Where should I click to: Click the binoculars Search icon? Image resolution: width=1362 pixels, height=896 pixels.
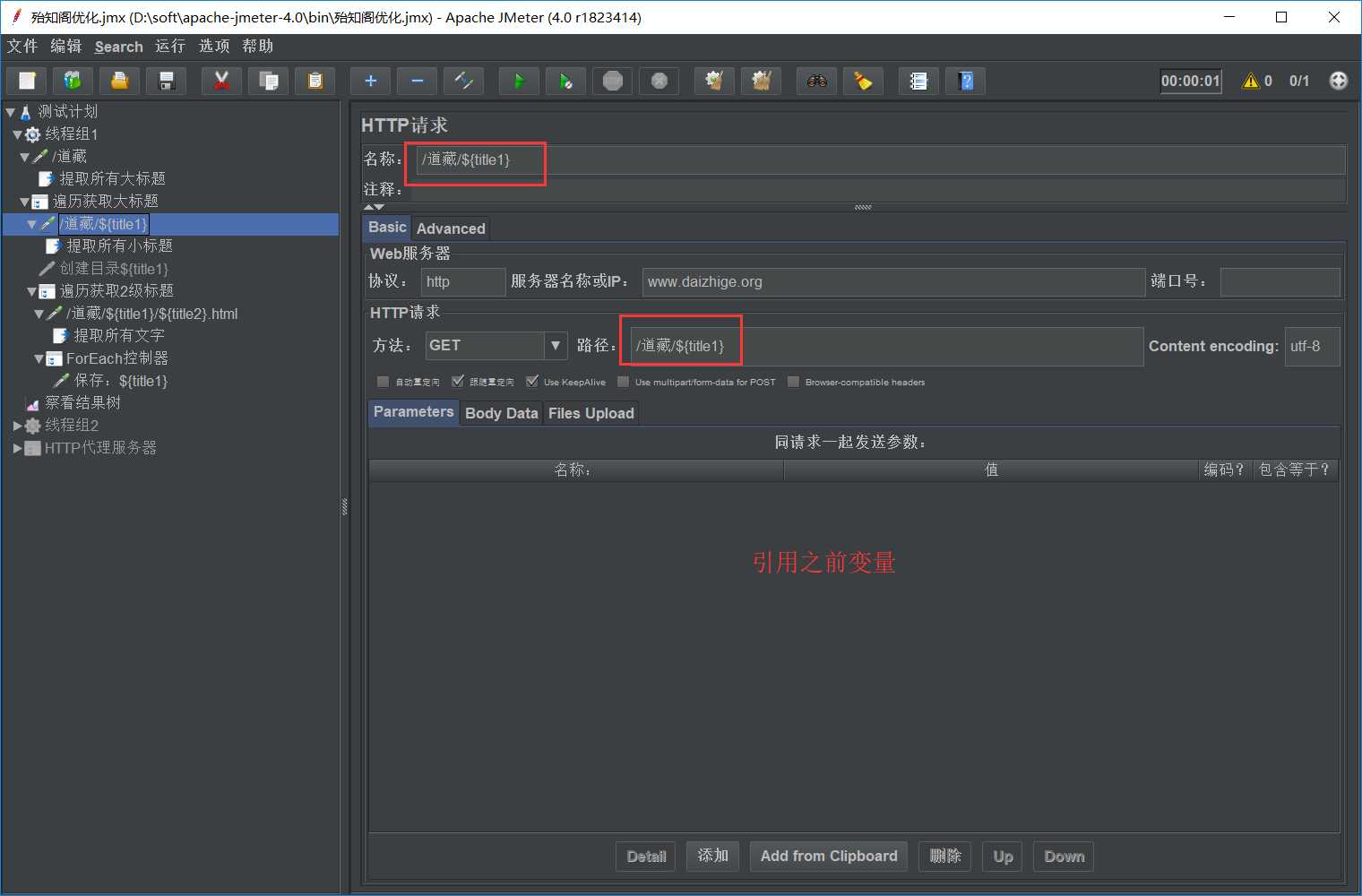click(817, 81)
